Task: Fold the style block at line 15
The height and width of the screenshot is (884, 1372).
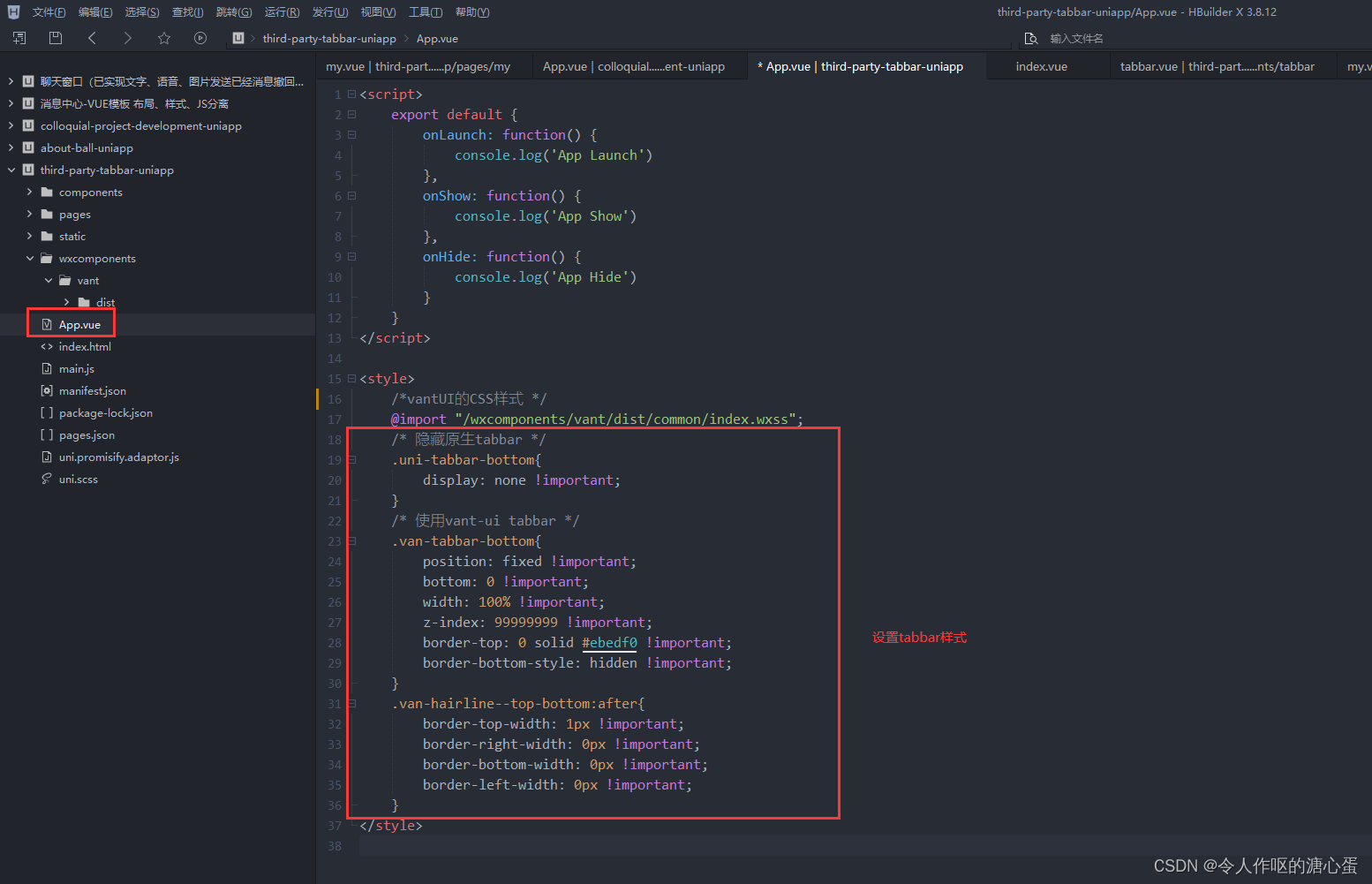Action: [x=351, y=378]
